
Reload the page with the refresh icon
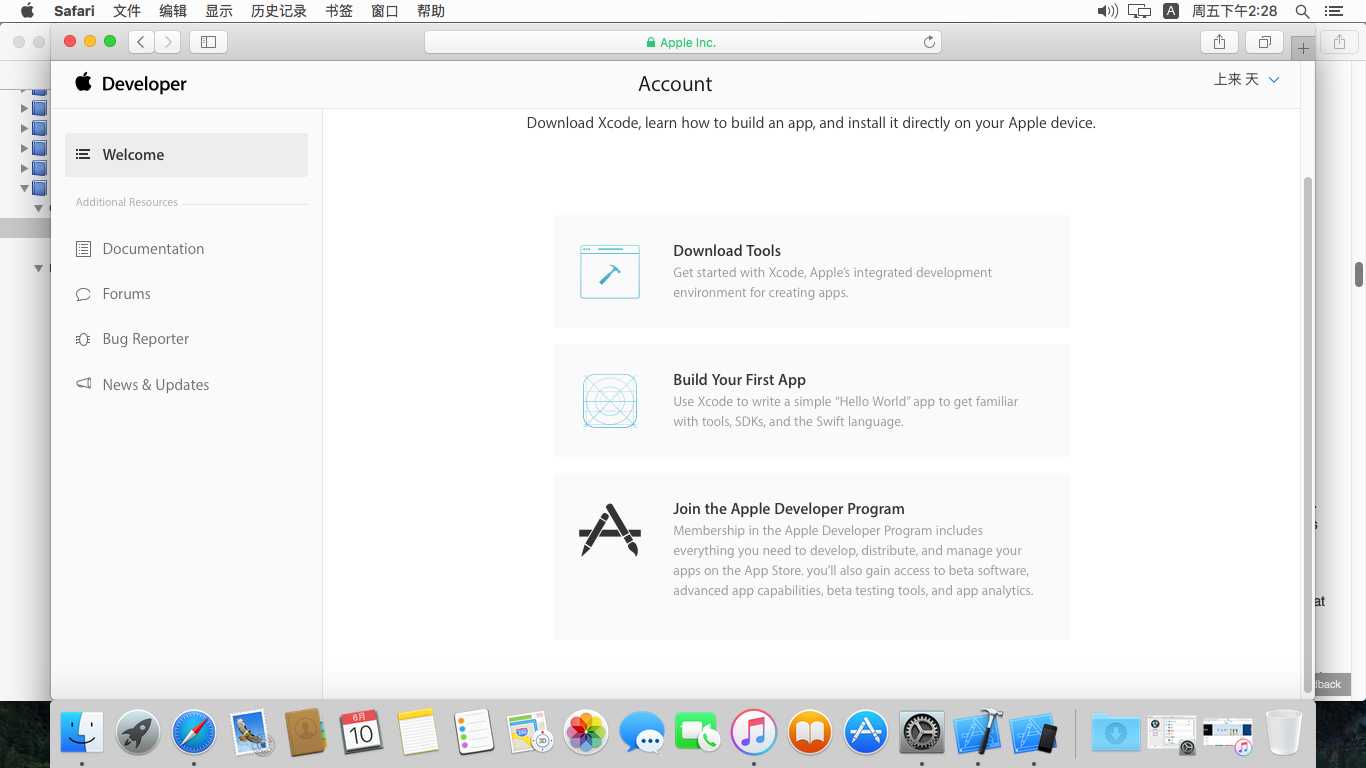click(929, 42)
